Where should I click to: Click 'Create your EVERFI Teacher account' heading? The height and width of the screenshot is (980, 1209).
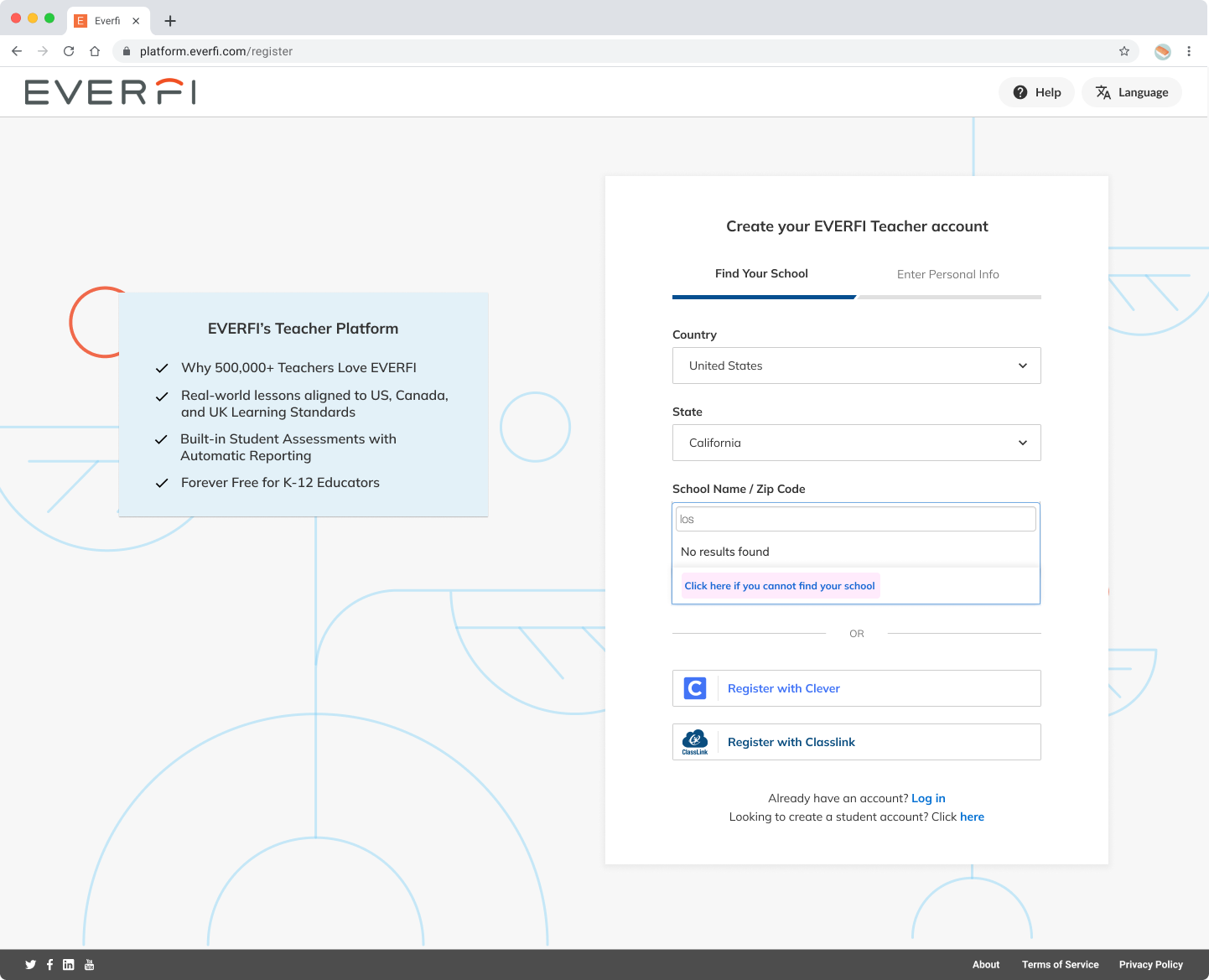point(857,226)
